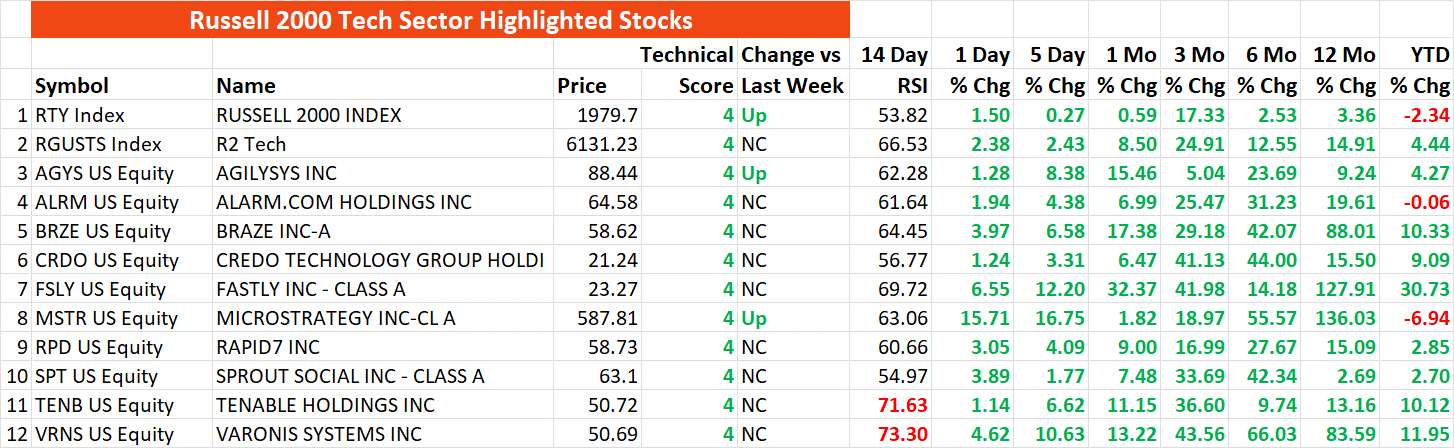Select TENB red RSI value 71.63
Screen dimensions: 1454x448
tap(901, 406)
